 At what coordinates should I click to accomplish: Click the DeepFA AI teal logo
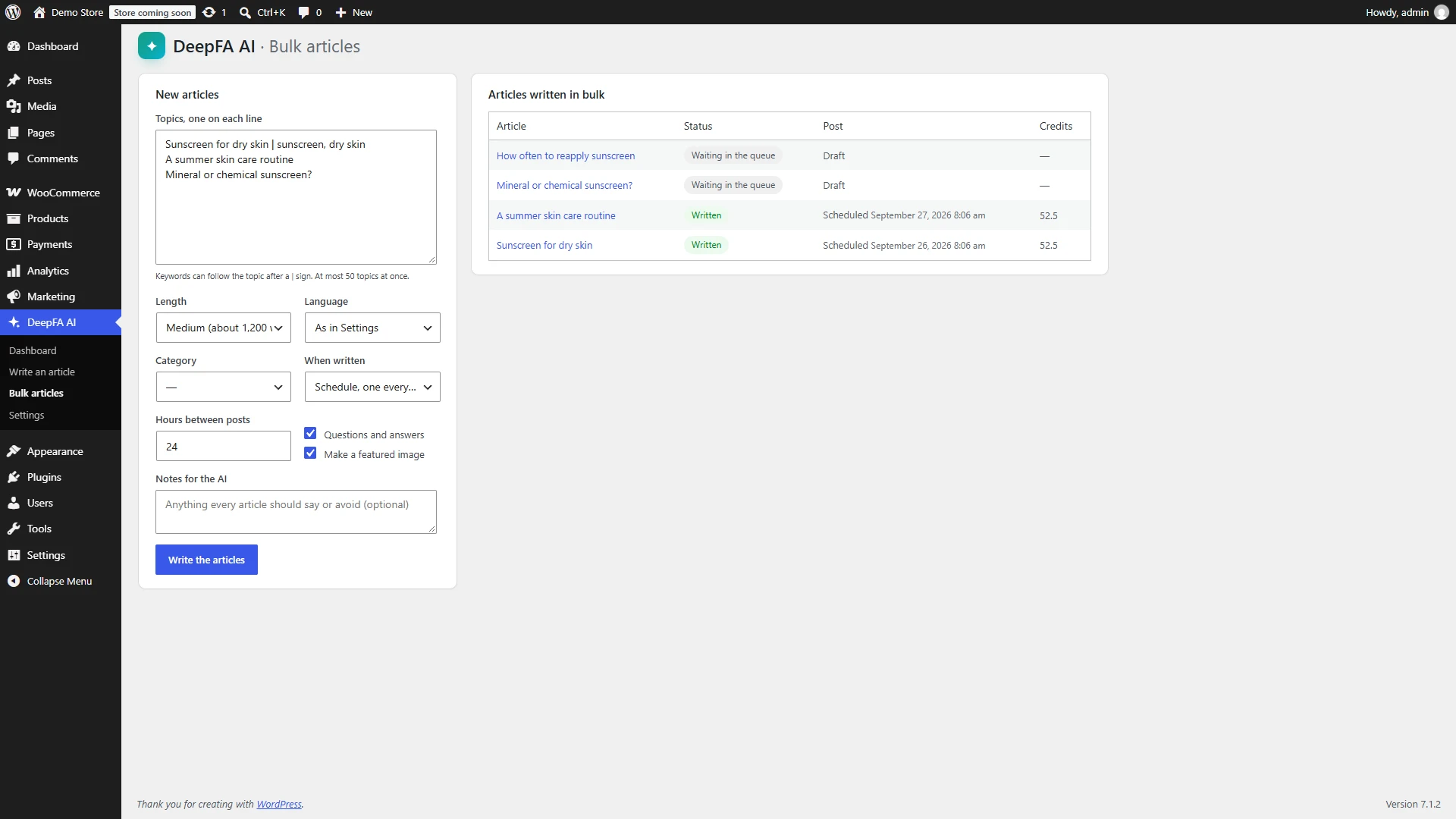pyautogui.click(x=152, y=46)
